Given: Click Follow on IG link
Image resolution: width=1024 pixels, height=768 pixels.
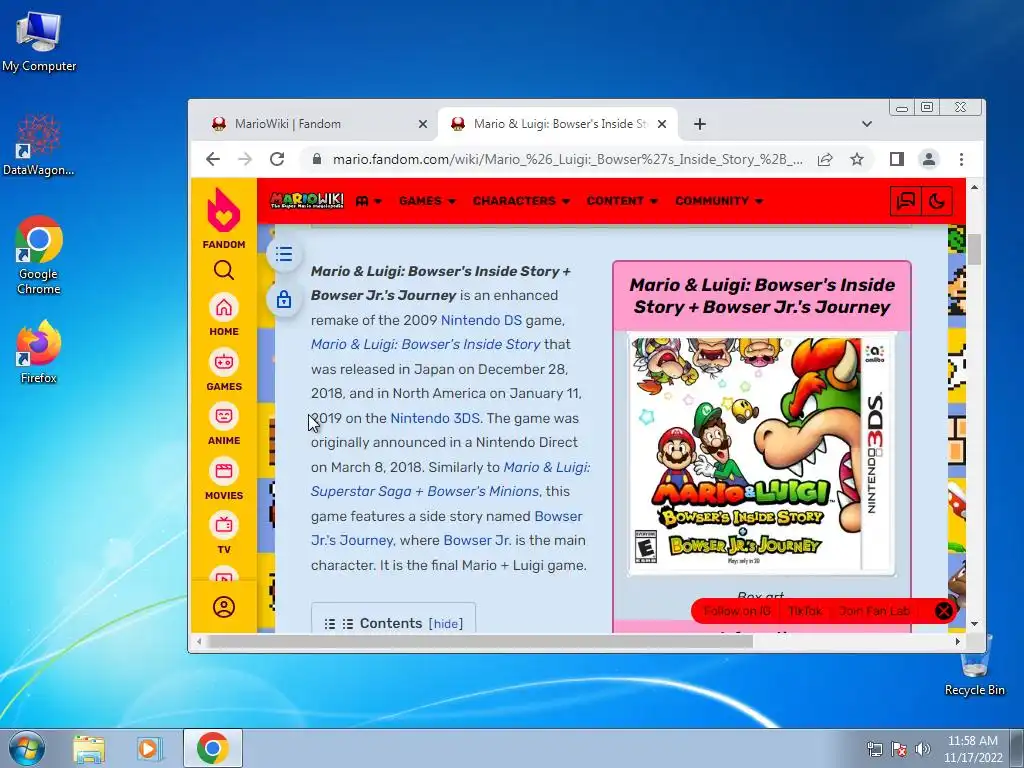Looking at the screenshot, I should point(737,611).
